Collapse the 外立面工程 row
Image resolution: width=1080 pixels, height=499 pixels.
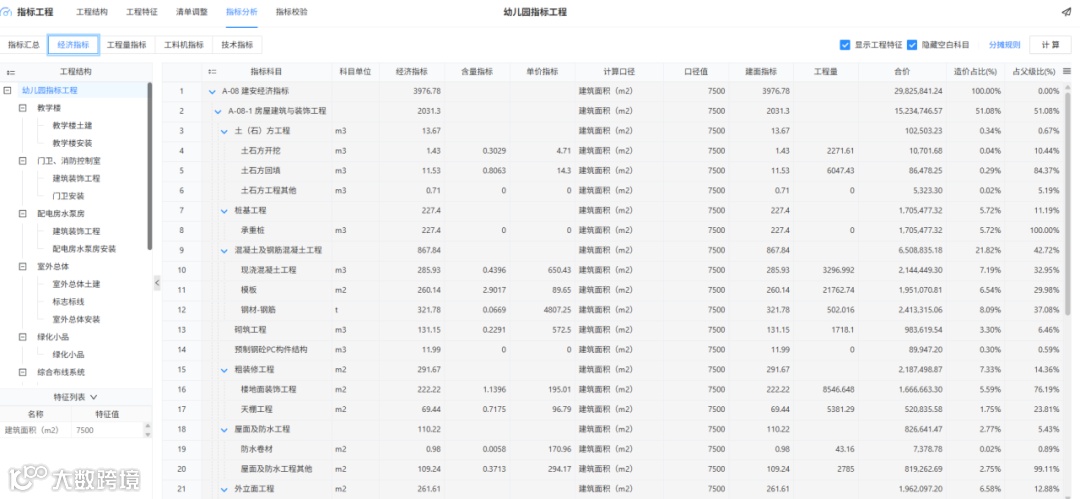(x=225, y=489)
